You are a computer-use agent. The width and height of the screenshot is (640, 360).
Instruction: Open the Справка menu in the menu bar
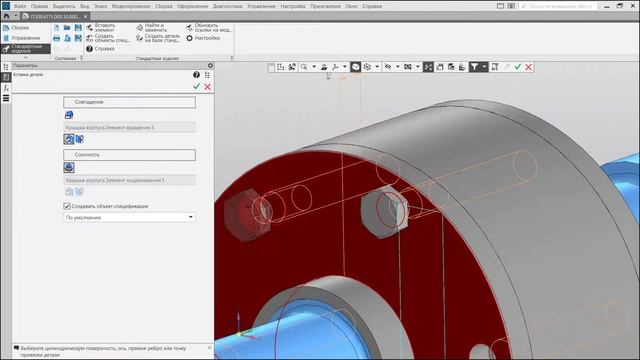pos(372,6)
